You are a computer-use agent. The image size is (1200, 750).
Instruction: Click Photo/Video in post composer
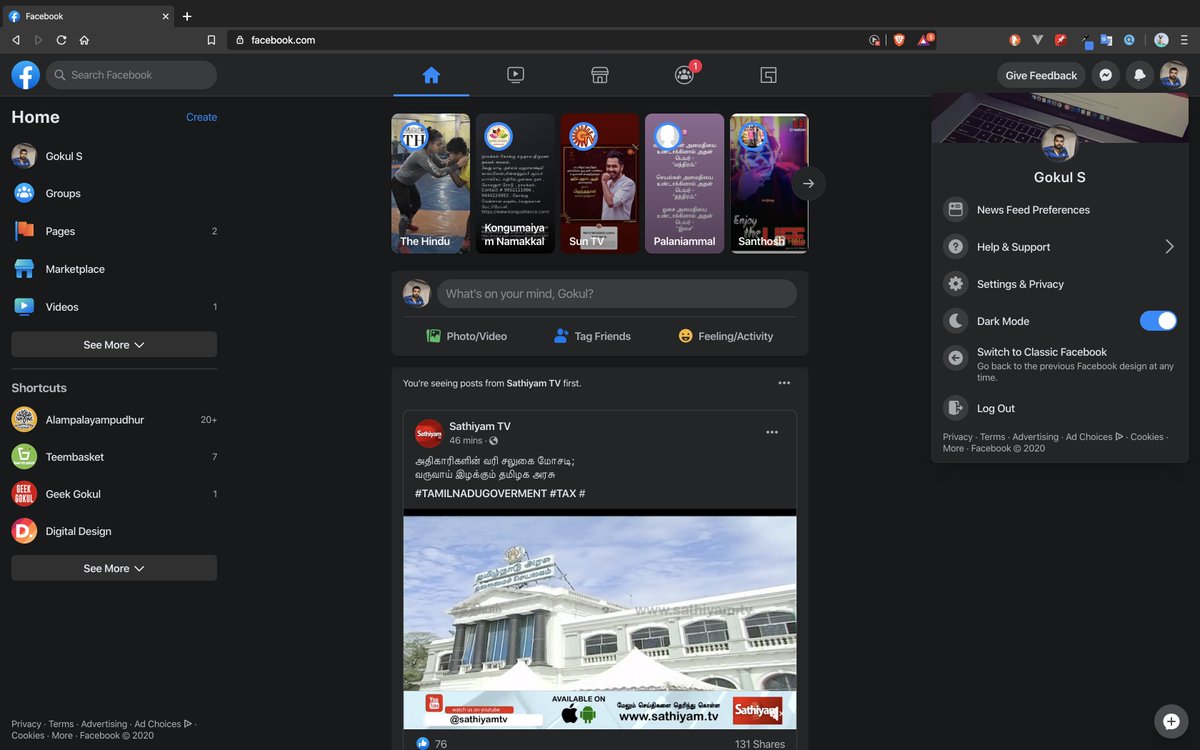point(466,336)
